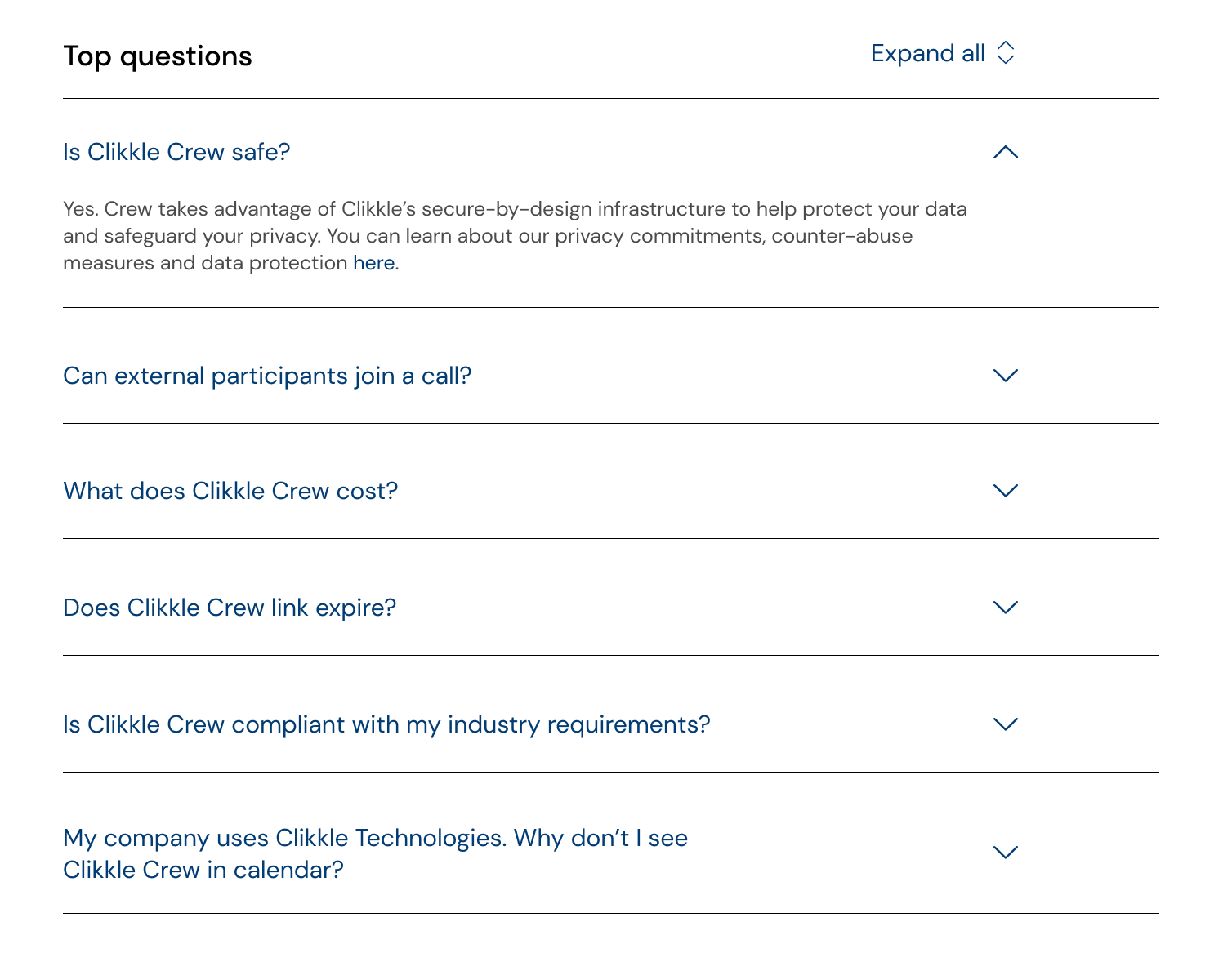Click the 'Top questions' heading
Screen dimensions: 1232x953
coord(158,56)
